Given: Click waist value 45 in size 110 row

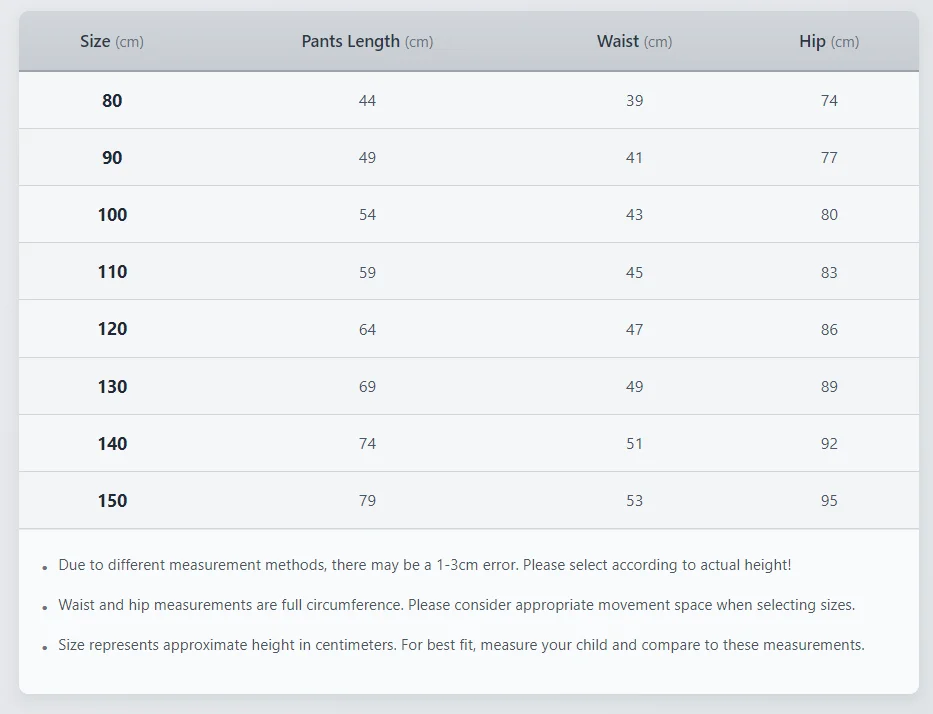Looking at the screenshot, I should 634,272.
